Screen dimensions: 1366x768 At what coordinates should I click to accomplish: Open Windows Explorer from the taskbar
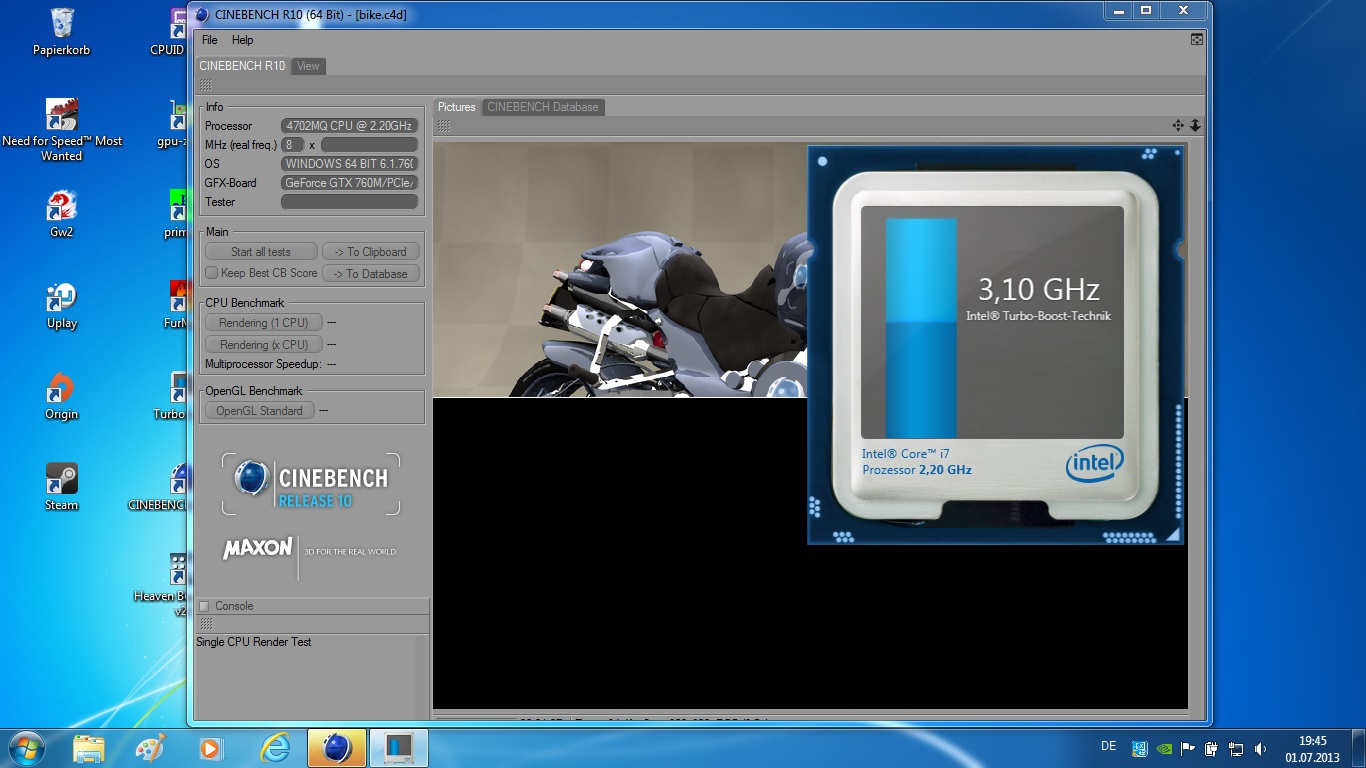(x=88, y=748)
